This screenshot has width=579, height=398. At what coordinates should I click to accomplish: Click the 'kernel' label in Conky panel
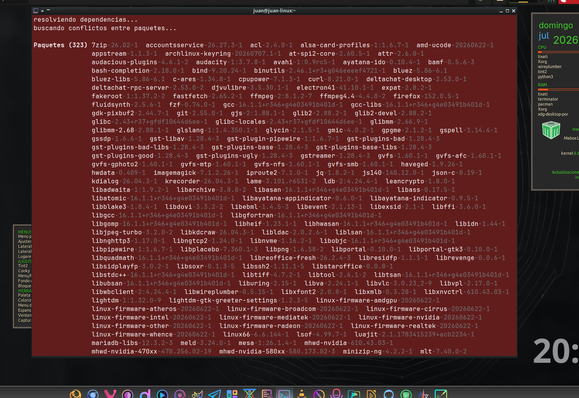coord(566,153)
